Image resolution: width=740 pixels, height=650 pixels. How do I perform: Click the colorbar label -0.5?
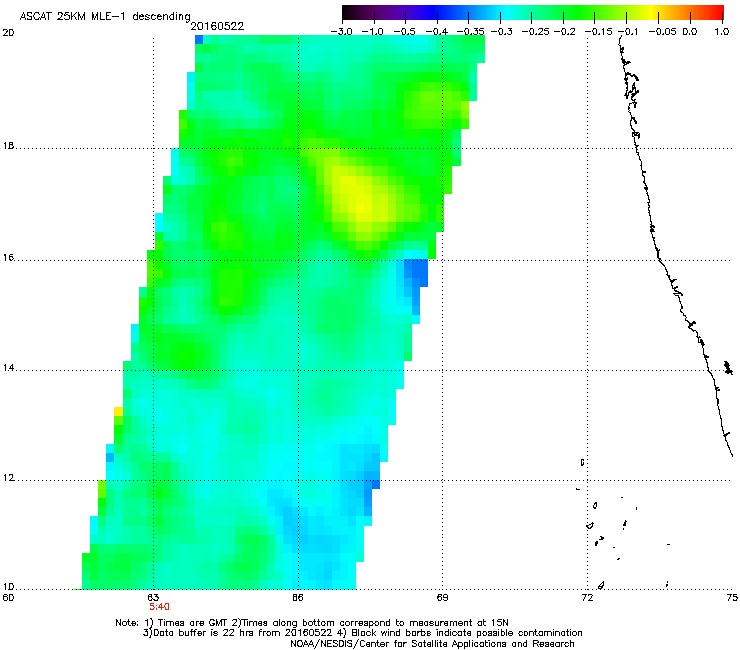pos(404,32)
